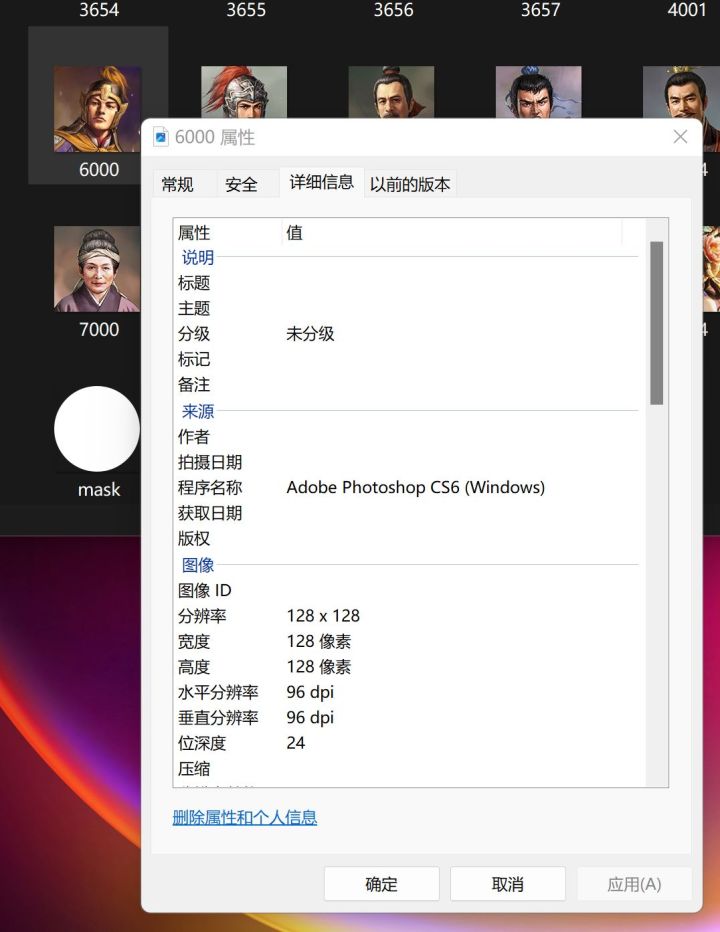Click the 应用(A) button
Viewport: 720px width, 932px height.
pyautogui.click(x=634, y=884)
